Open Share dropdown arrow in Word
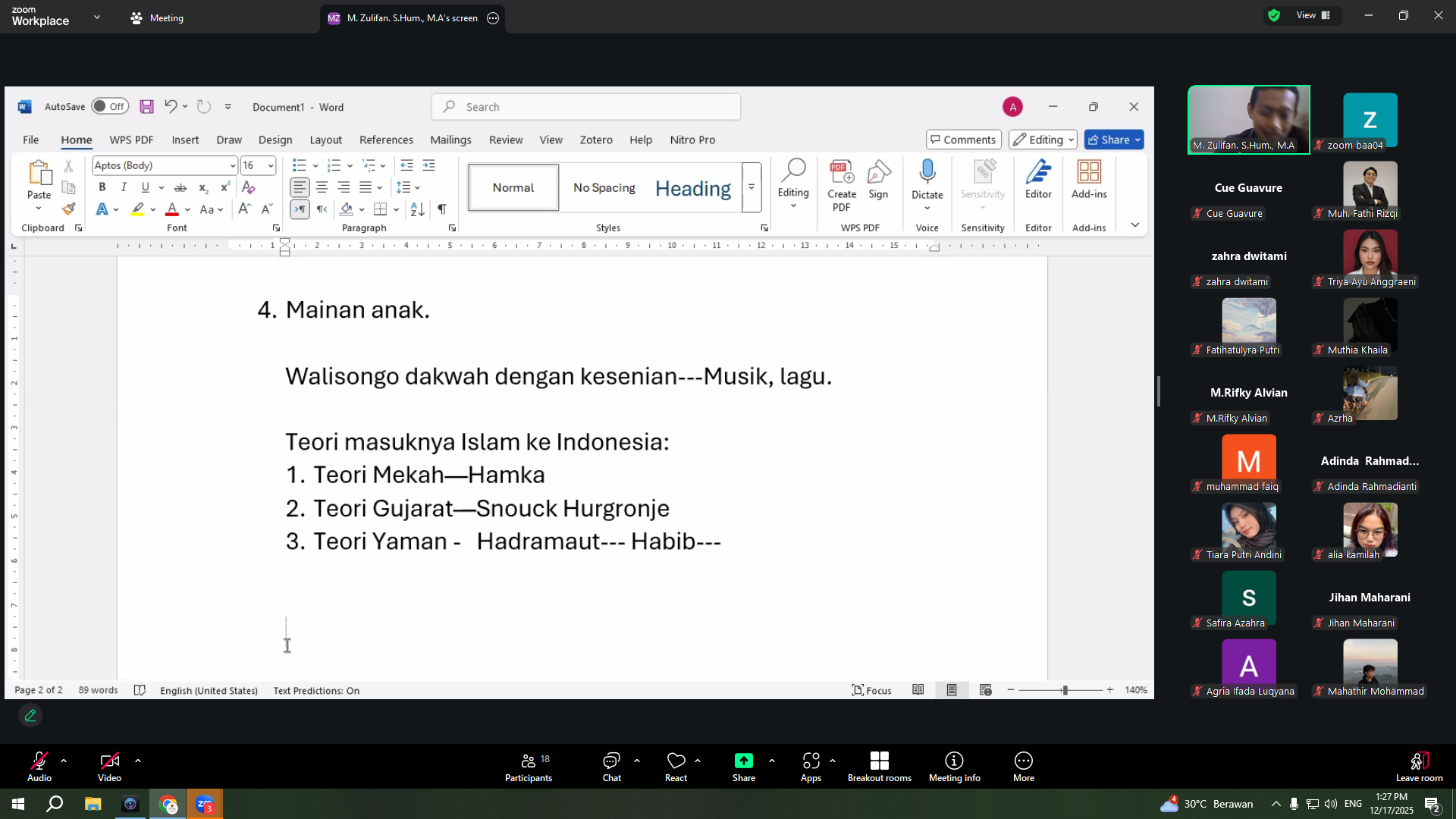 click(1137, 140)
